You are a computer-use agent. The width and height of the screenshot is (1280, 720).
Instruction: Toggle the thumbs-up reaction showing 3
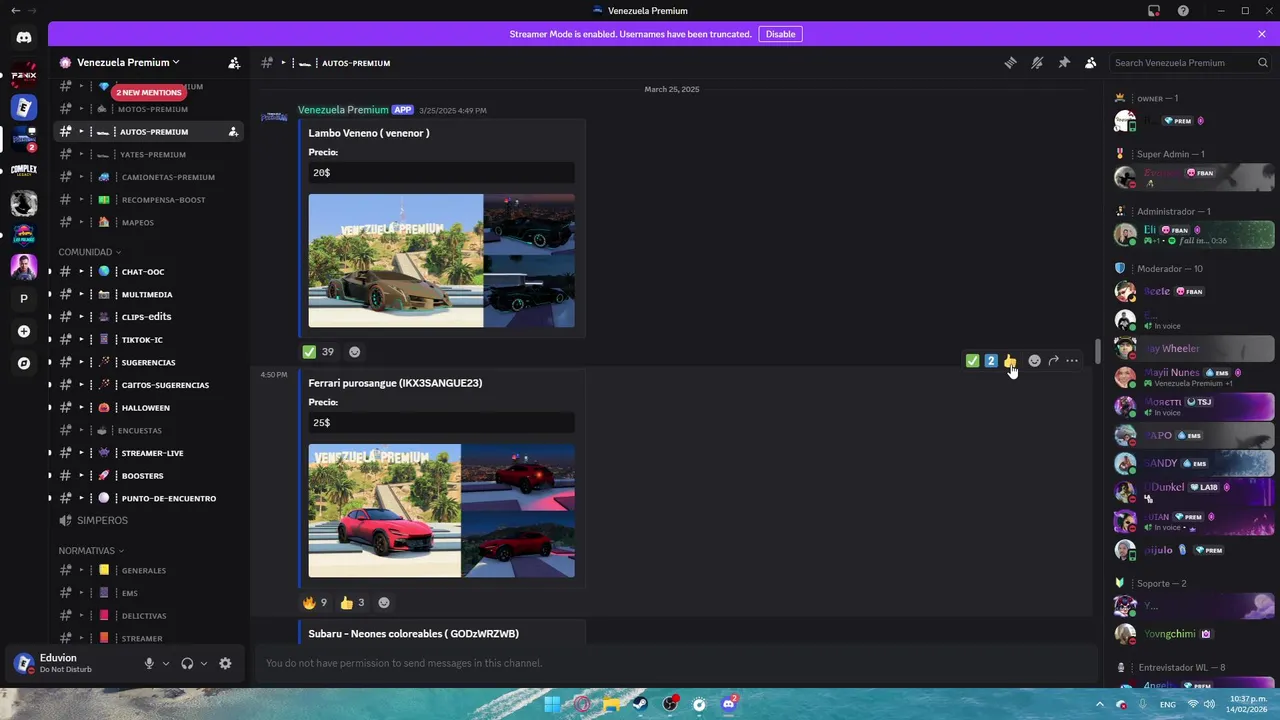click(x=352, y=603)
